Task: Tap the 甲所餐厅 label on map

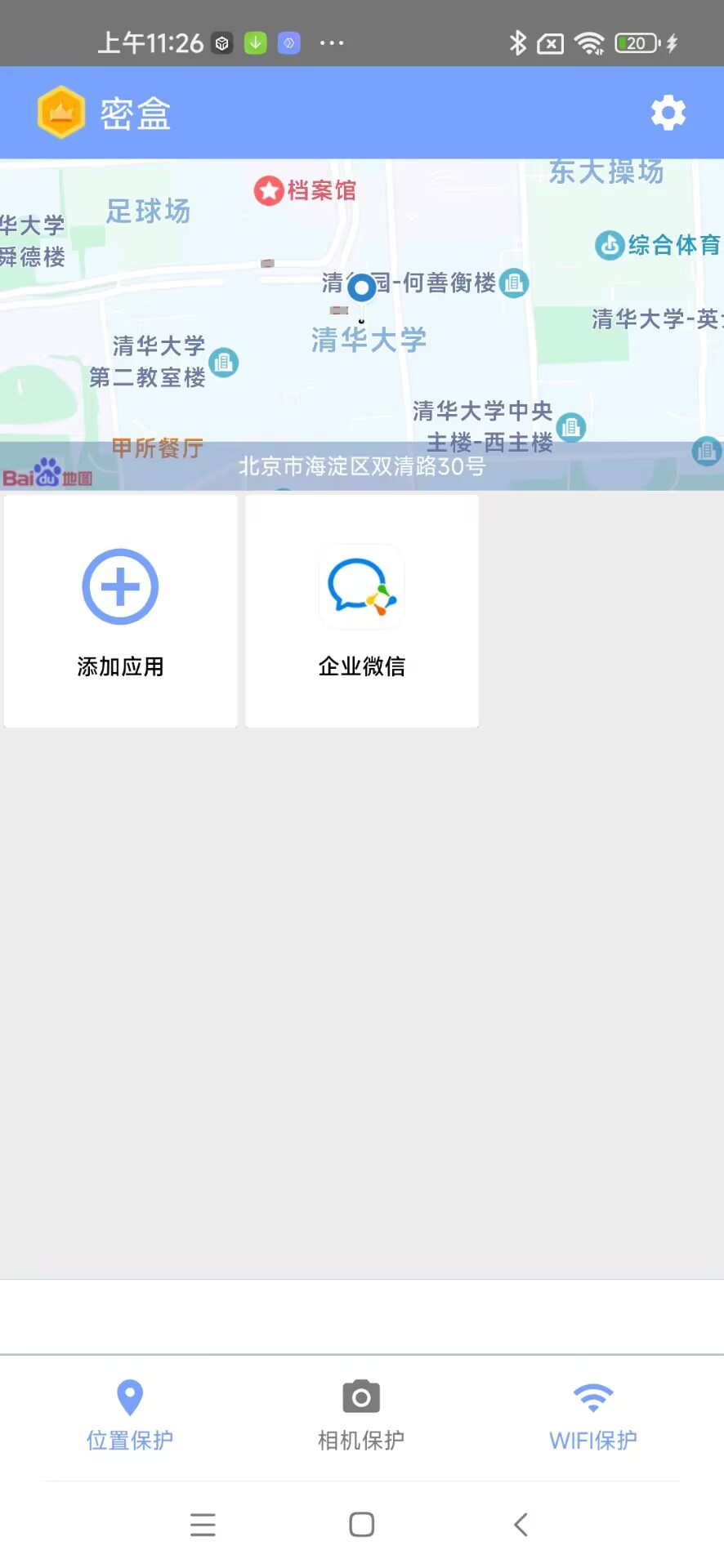Action: tap(157, 448)
